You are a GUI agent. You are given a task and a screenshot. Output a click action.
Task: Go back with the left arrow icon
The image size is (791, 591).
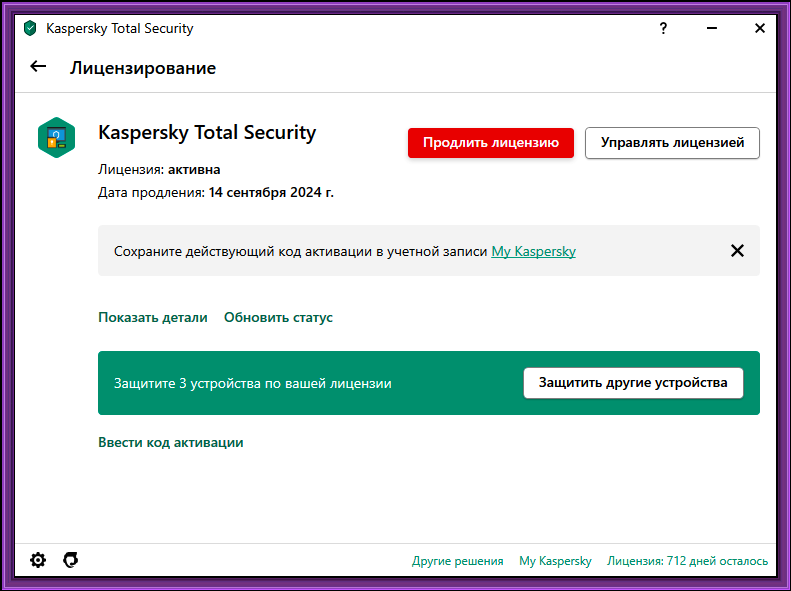point(38,66)
